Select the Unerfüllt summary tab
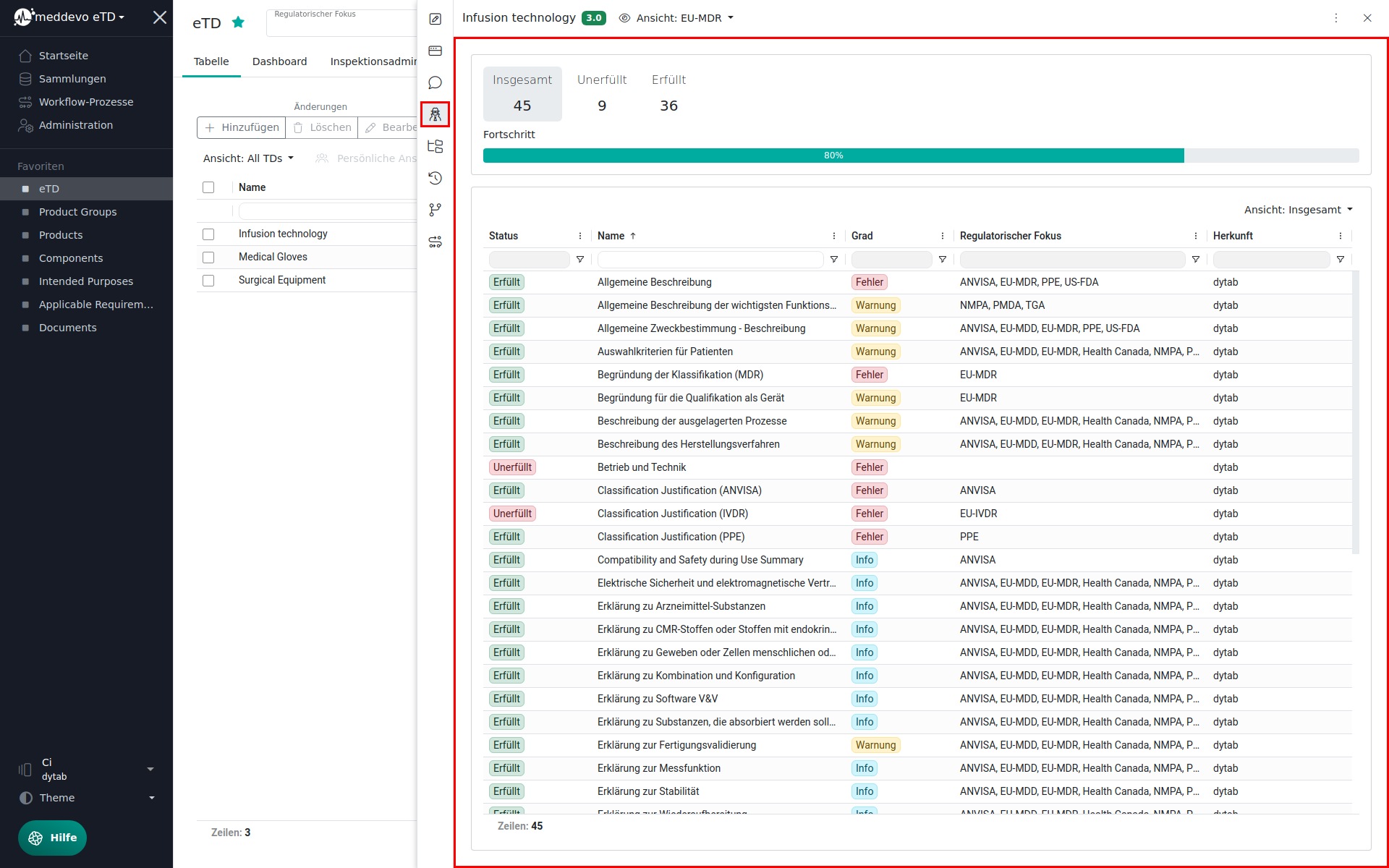 pyautogui.click(x=602, y=93)
